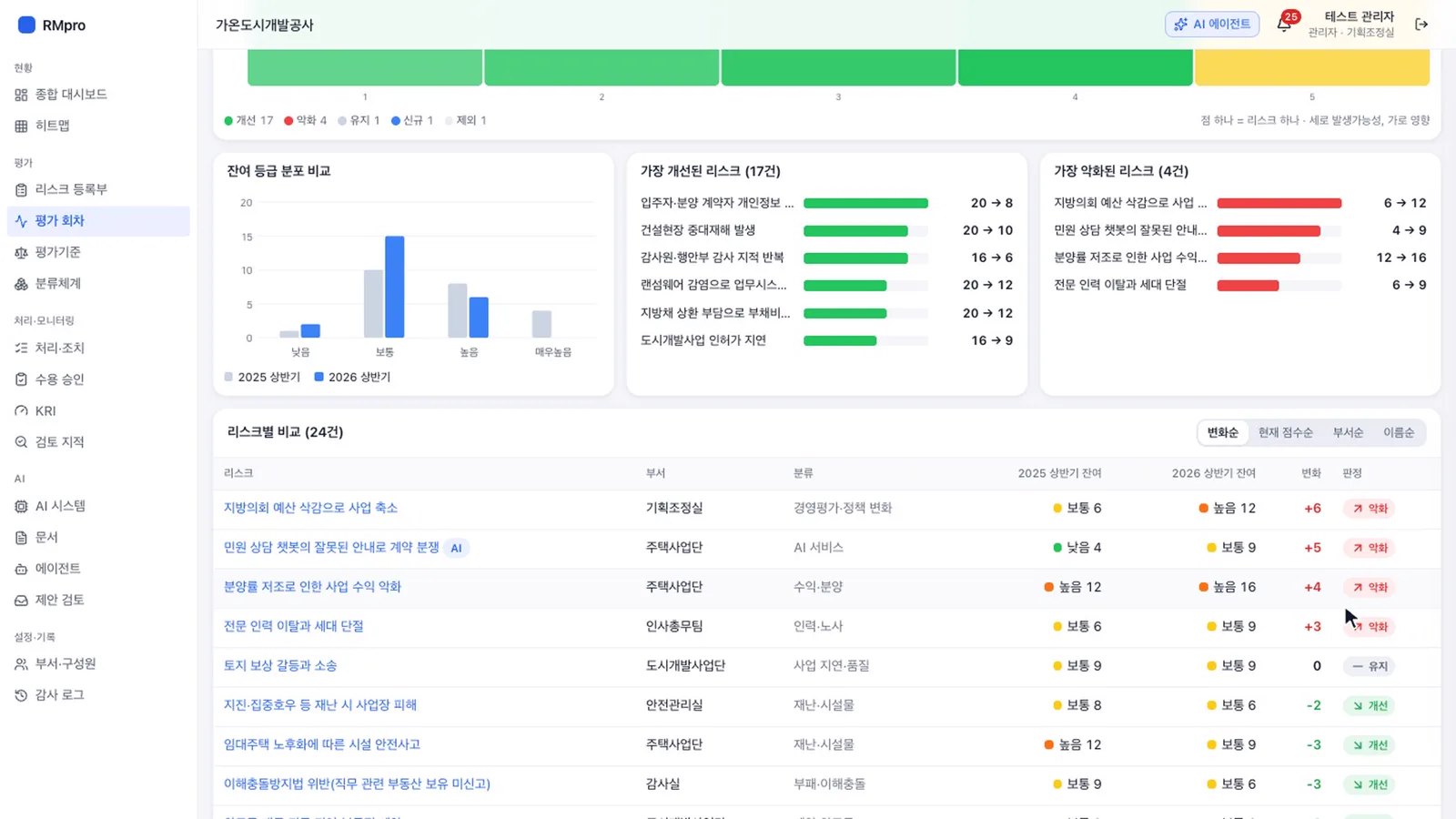
Task: Go to 부서·구성원 page
Action: (98, 664)
